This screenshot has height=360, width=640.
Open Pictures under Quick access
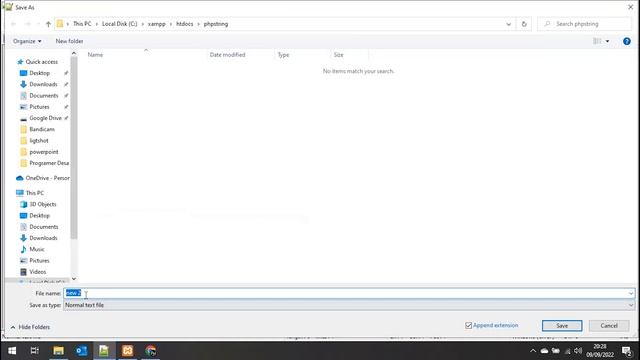tap(39, 107)
